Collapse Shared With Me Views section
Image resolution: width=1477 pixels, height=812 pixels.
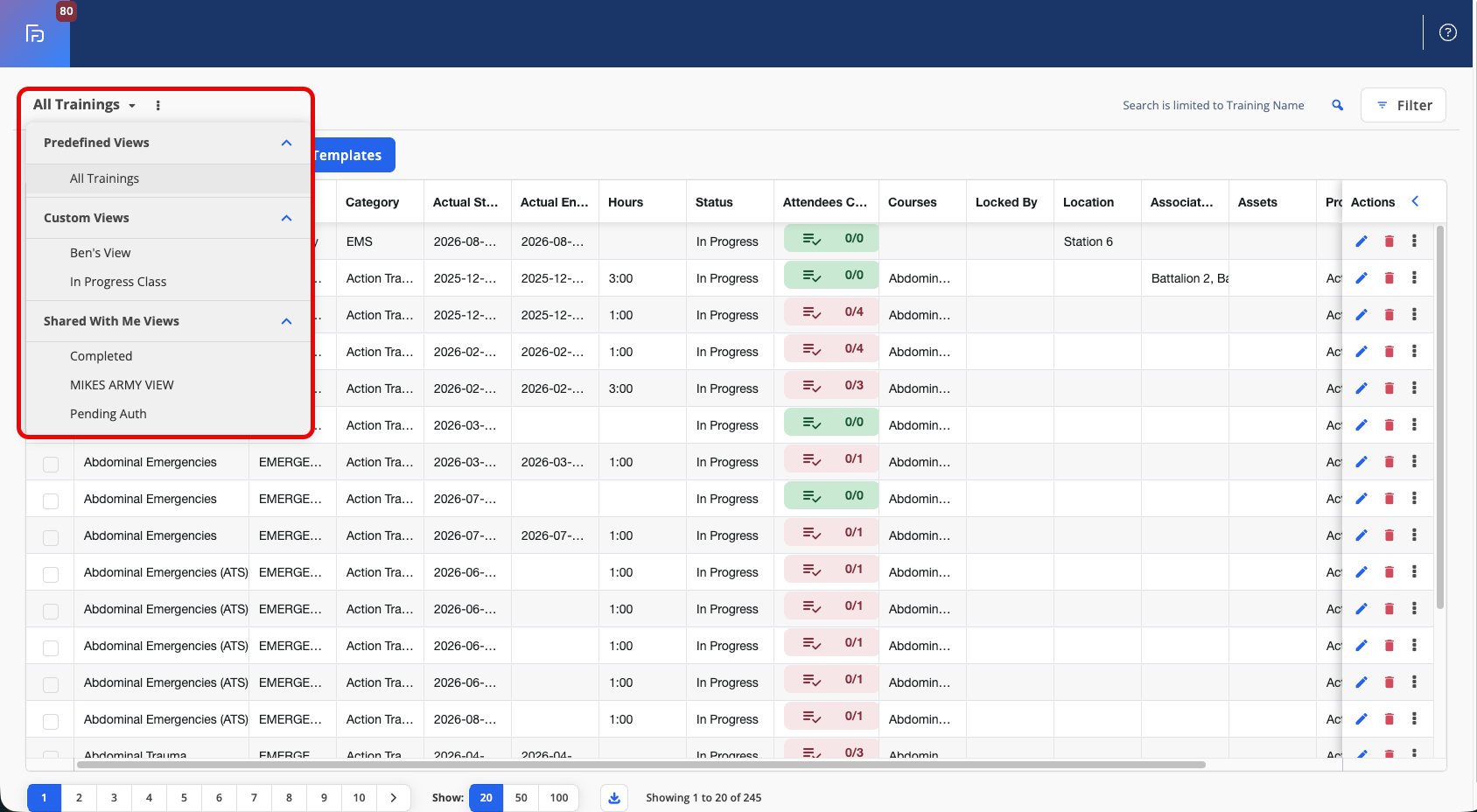(286, 321)
